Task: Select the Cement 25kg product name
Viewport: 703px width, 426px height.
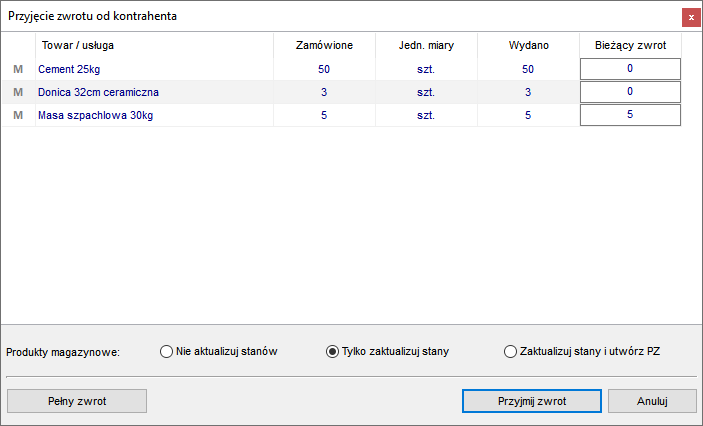Action: pos(69,69)
